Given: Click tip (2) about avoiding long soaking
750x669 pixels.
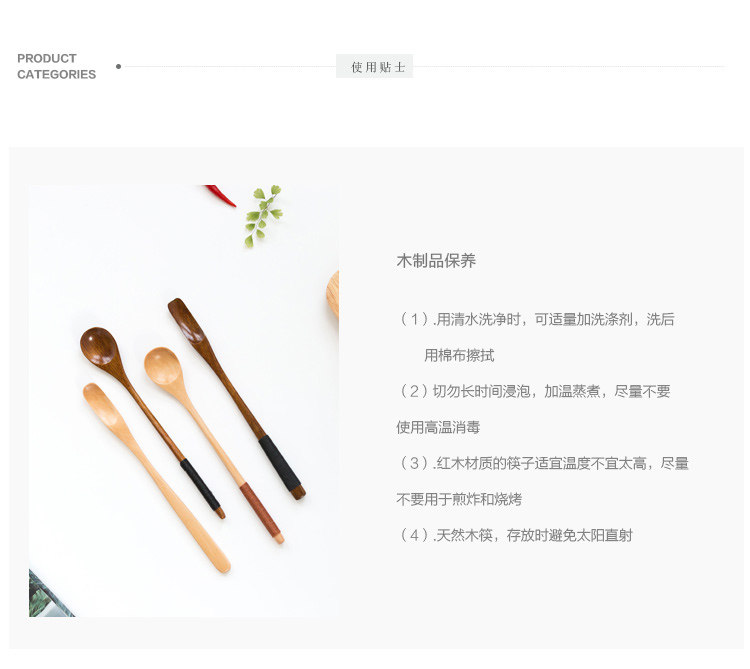Looking at the screenshot, I should click(534, 391).
